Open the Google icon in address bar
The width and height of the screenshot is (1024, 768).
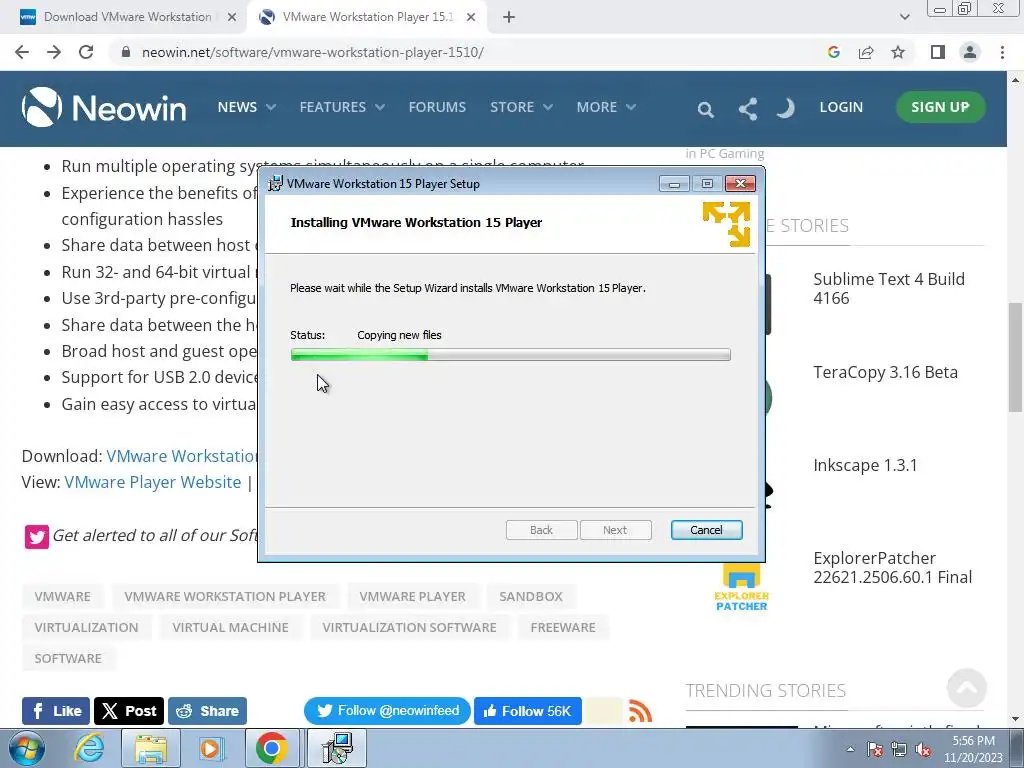coord(833,52)
